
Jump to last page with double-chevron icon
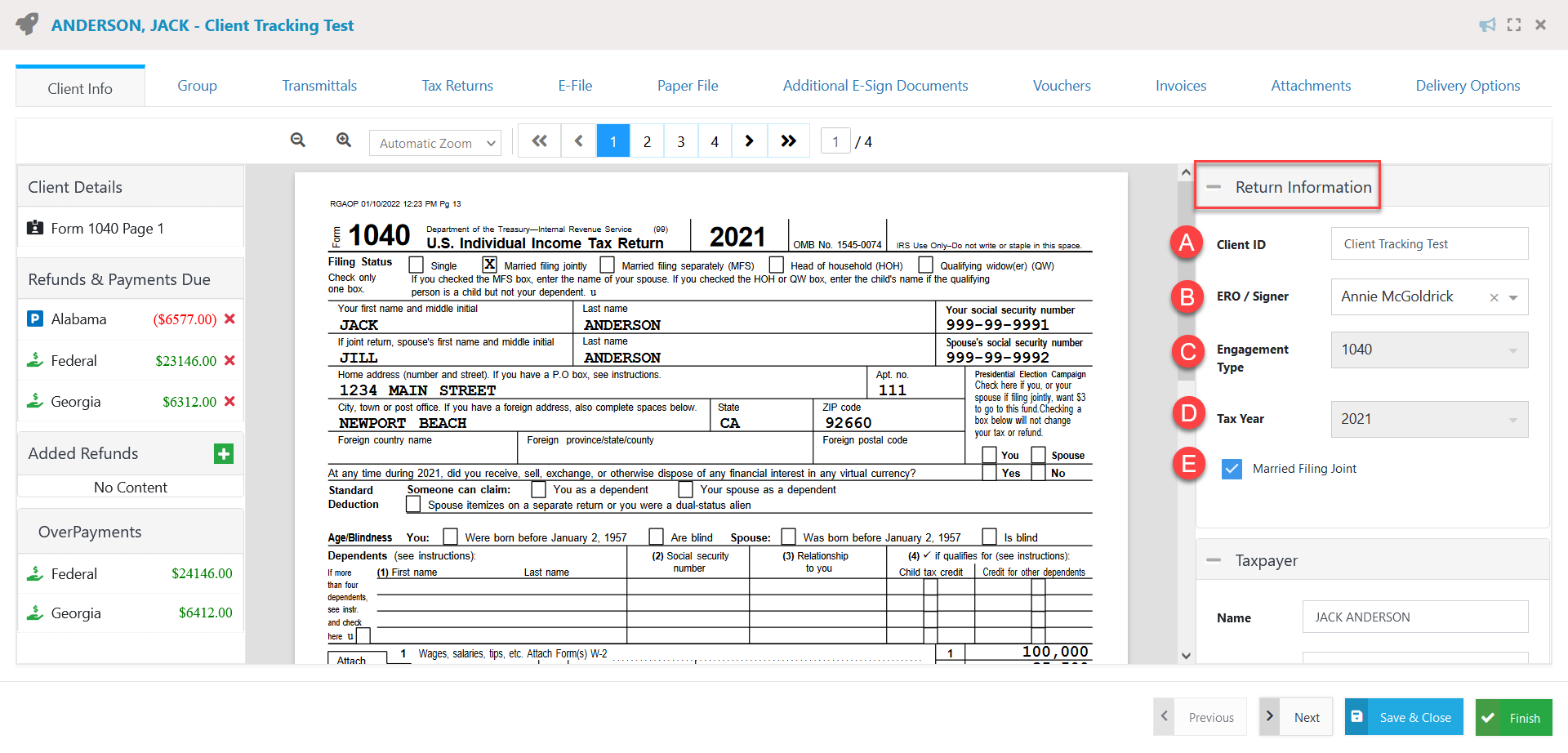click(x=788, y=140)
